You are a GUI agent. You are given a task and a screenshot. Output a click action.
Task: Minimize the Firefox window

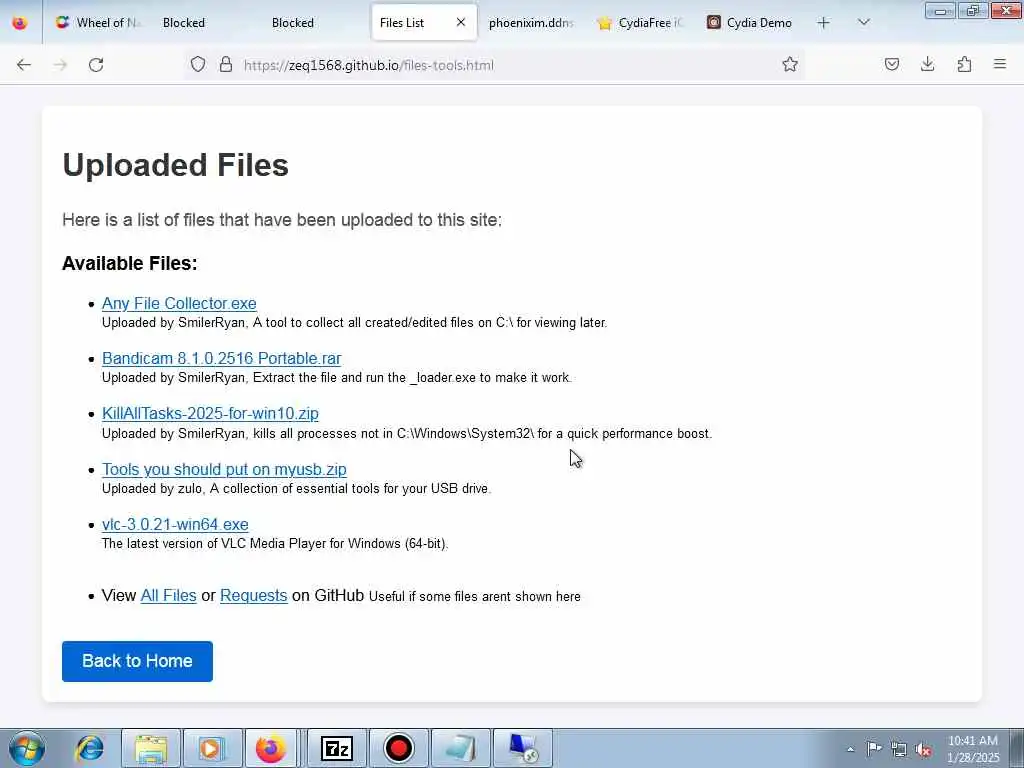click(x=940, y=10)
